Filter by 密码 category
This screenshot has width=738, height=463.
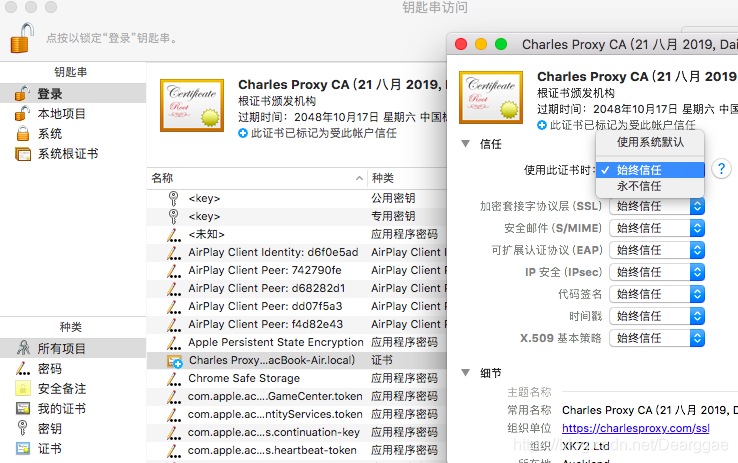[x=73, y=368]
